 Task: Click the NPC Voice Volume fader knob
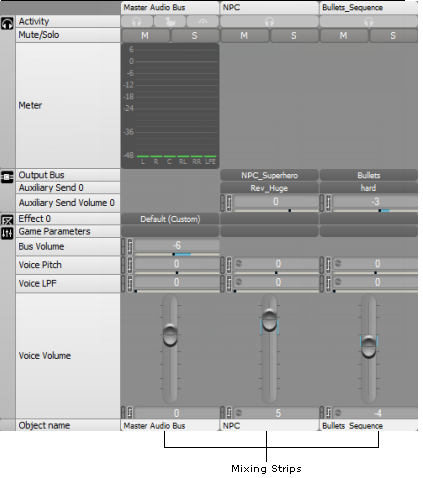point(269,320)
